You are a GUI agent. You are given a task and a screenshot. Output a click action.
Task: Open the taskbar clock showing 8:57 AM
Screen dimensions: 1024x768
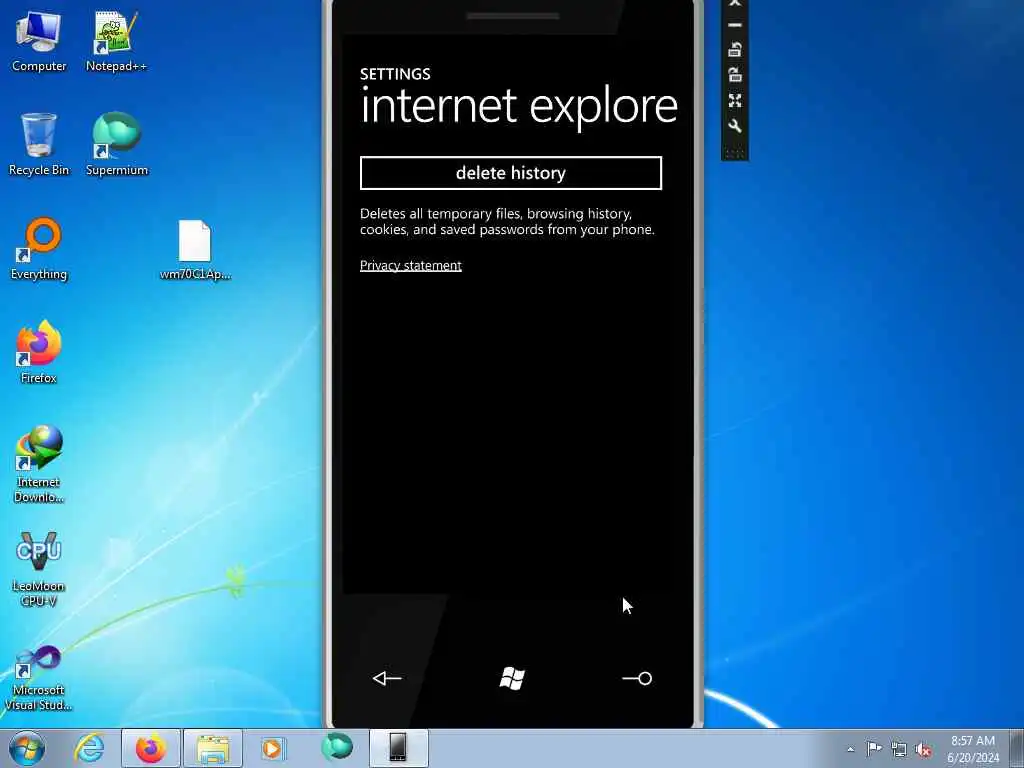pyautogui.click(x=973, y=749)
